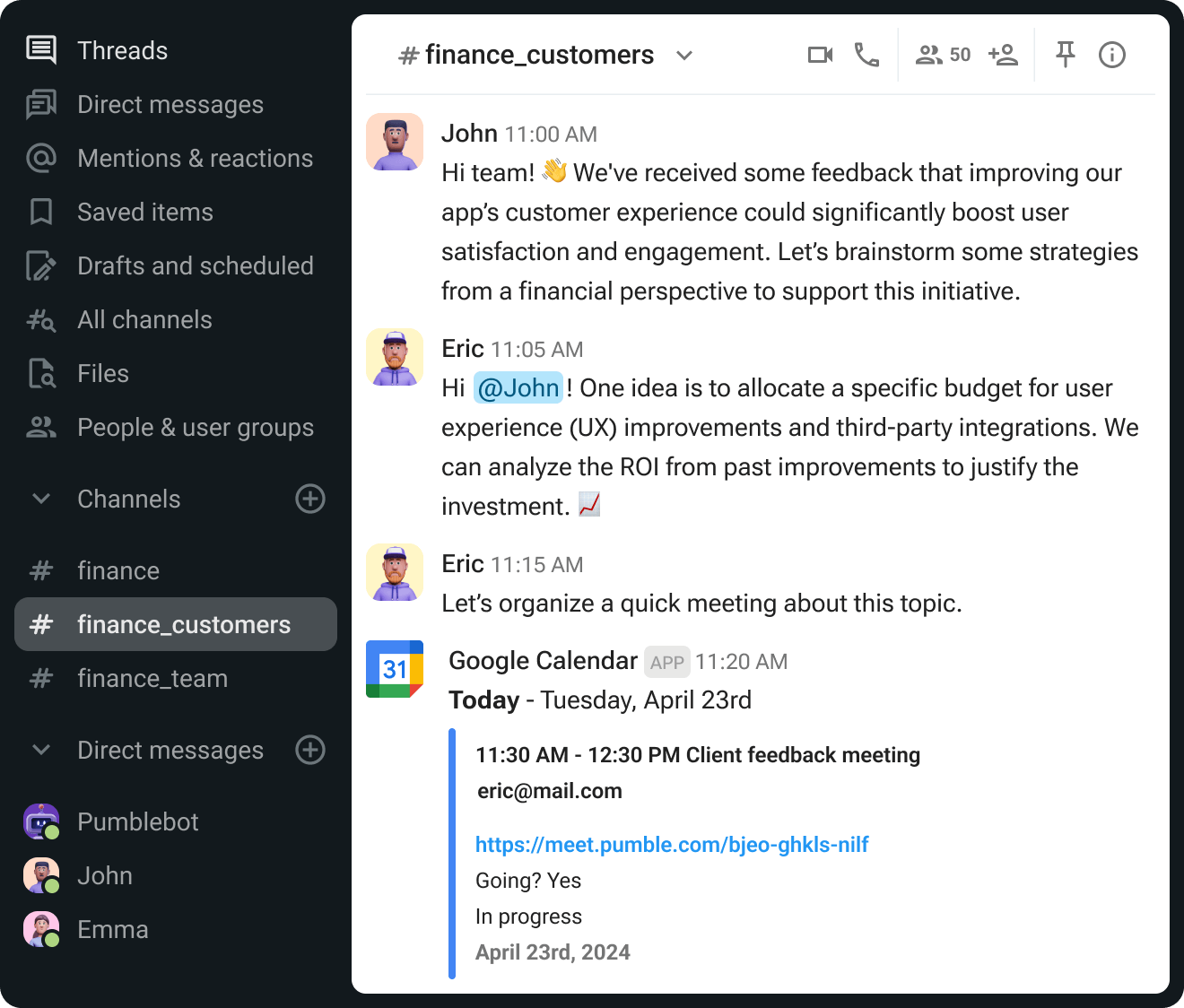Go to Threads in the sidebar
The height and width of the screenshot is (1008, 1184).
point(122,50)
